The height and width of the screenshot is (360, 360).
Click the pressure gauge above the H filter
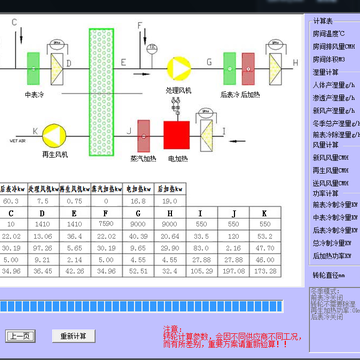pos(276,43)
